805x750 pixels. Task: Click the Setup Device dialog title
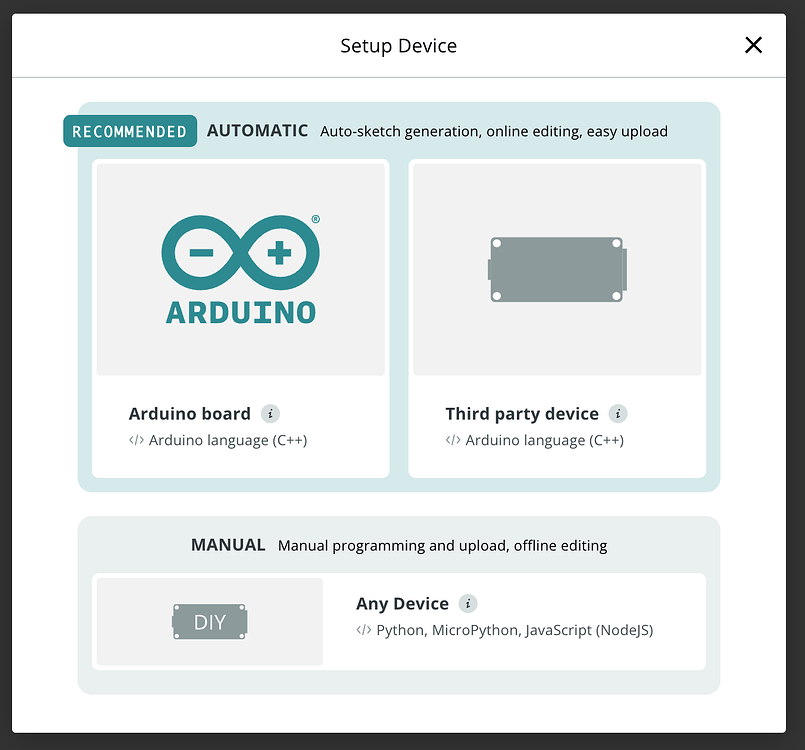(398, 45)
